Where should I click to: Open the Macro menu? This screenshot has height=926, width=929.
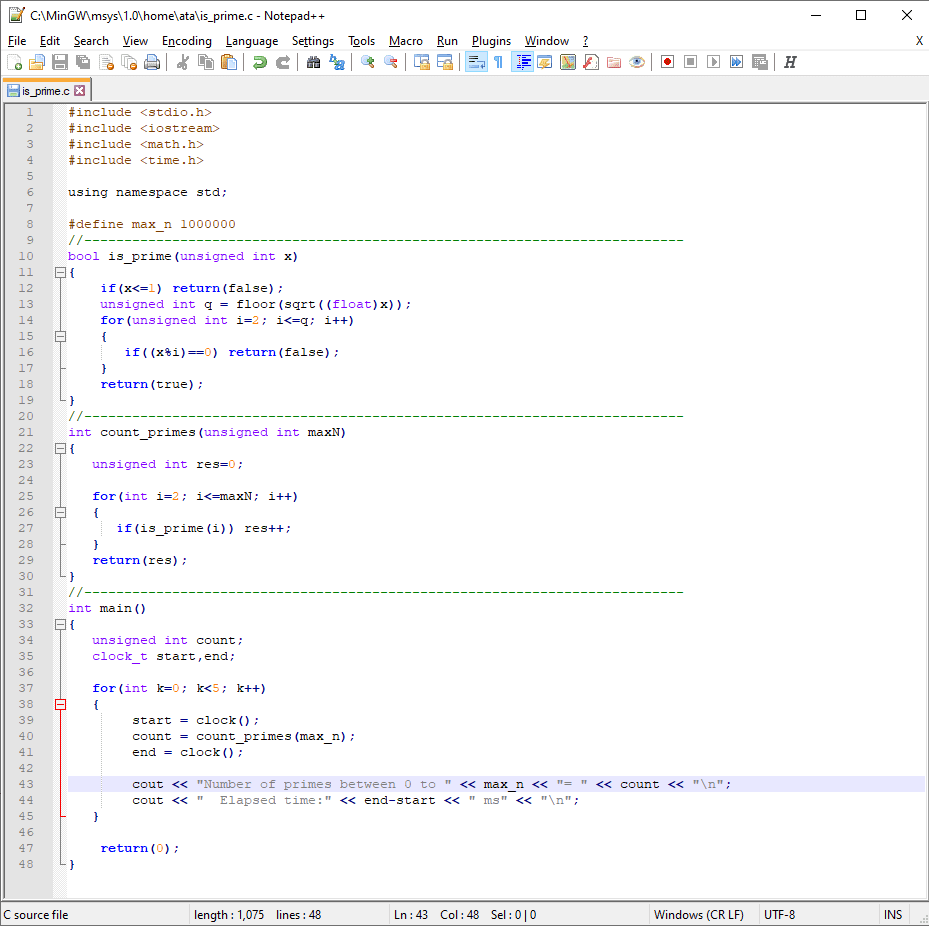click(x=406, y=41)
